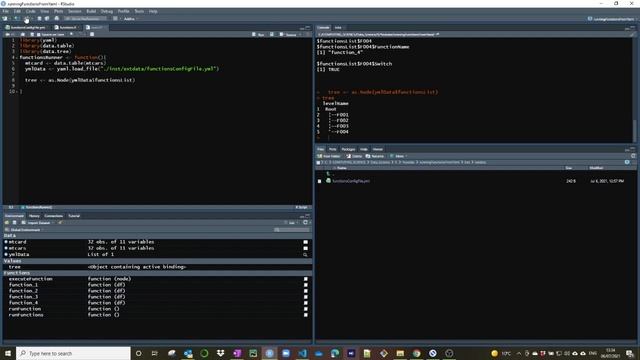Expand the ymlData list entry

(6, 254)
